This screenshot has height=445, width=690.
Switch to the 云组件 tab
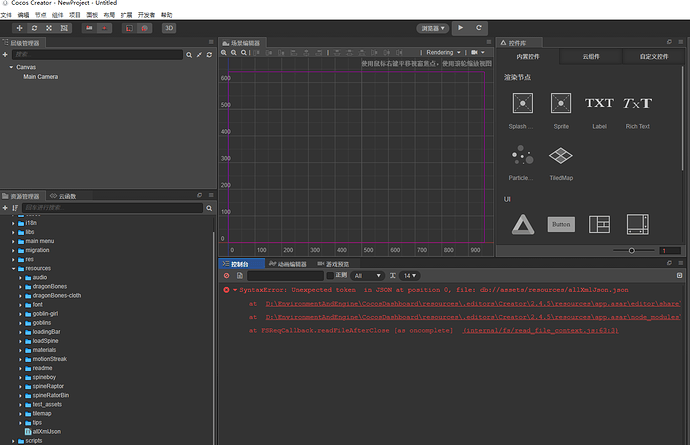click(591, 56)
